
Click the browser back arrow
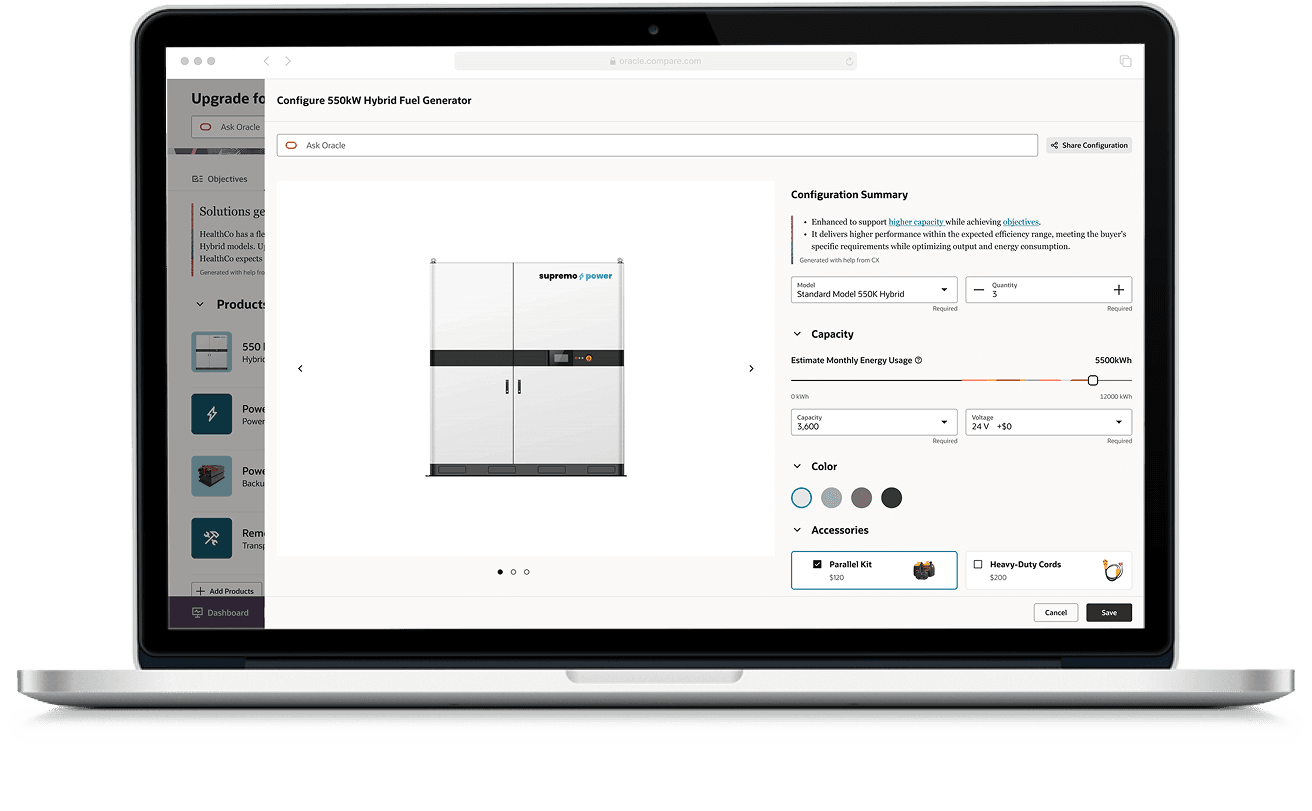(267, 61)
